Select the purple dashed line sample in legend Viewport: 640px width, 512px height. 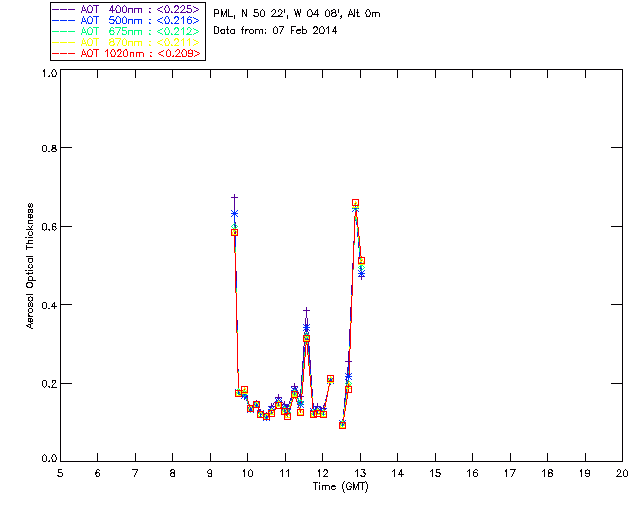pyautogui.click(x=64, y=9)
